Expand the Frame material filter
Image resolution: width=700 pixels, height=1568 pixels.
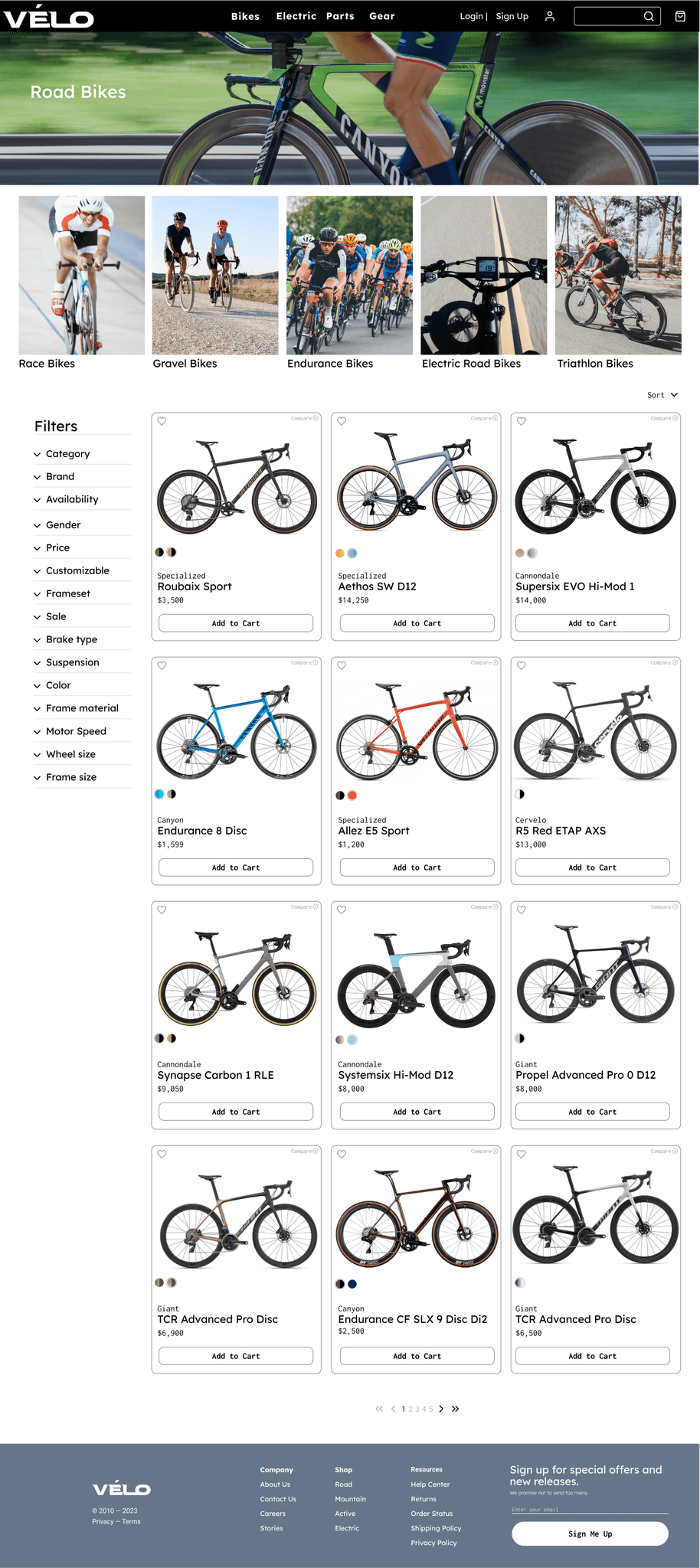(82, 708)
